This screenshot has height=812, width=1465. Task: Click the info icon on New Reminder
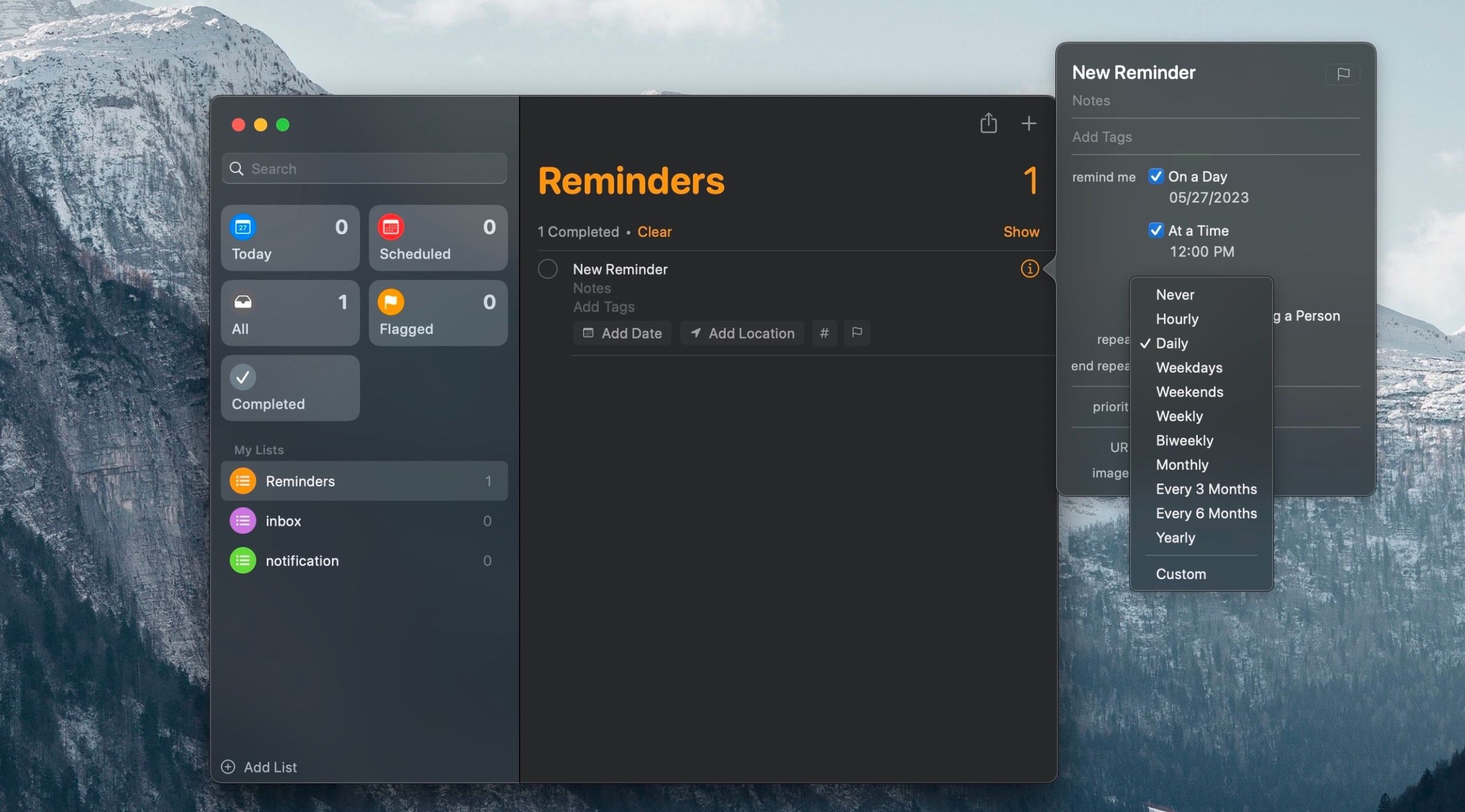point(1029,268)
